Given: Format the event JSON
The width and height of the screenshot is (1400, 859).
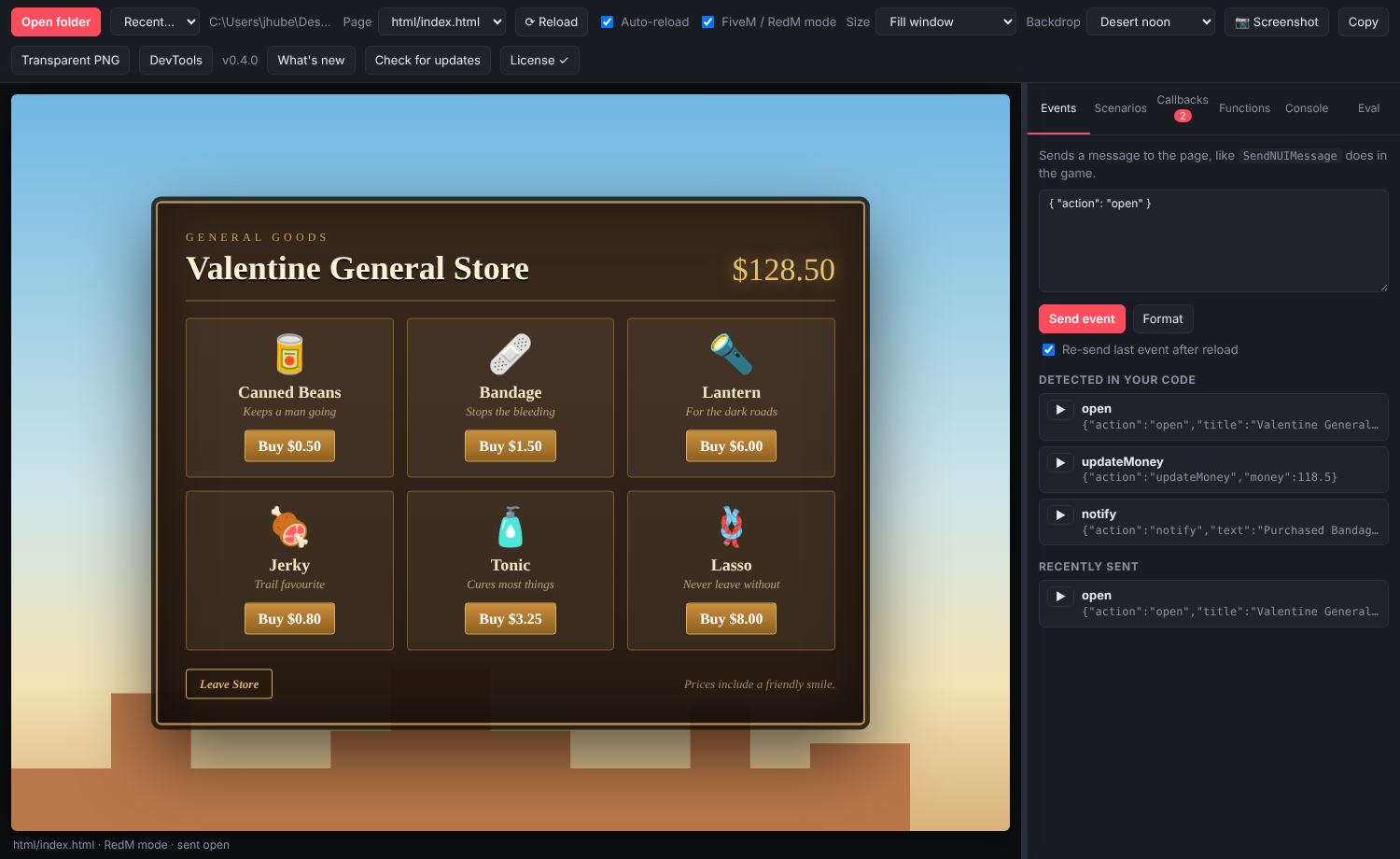Looking at the screenshot, I should coord(1163,318).
